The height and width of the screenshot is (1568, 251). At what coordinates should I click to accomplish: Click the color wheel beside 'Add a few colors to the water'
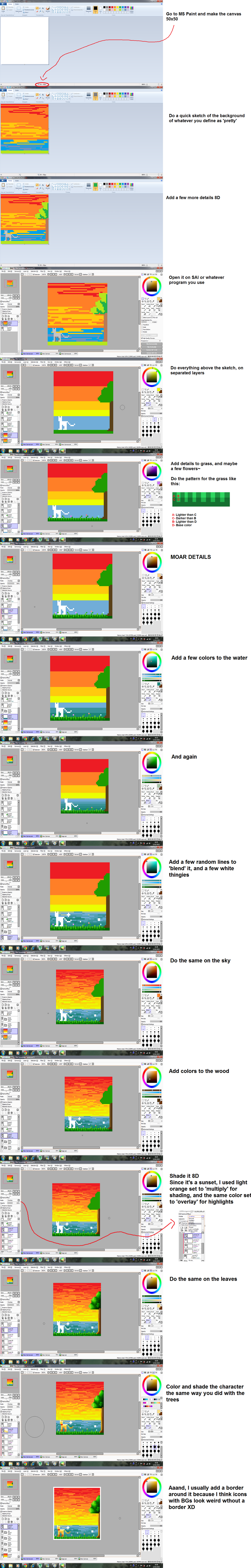pyautogui.click(x=152, y=662)
